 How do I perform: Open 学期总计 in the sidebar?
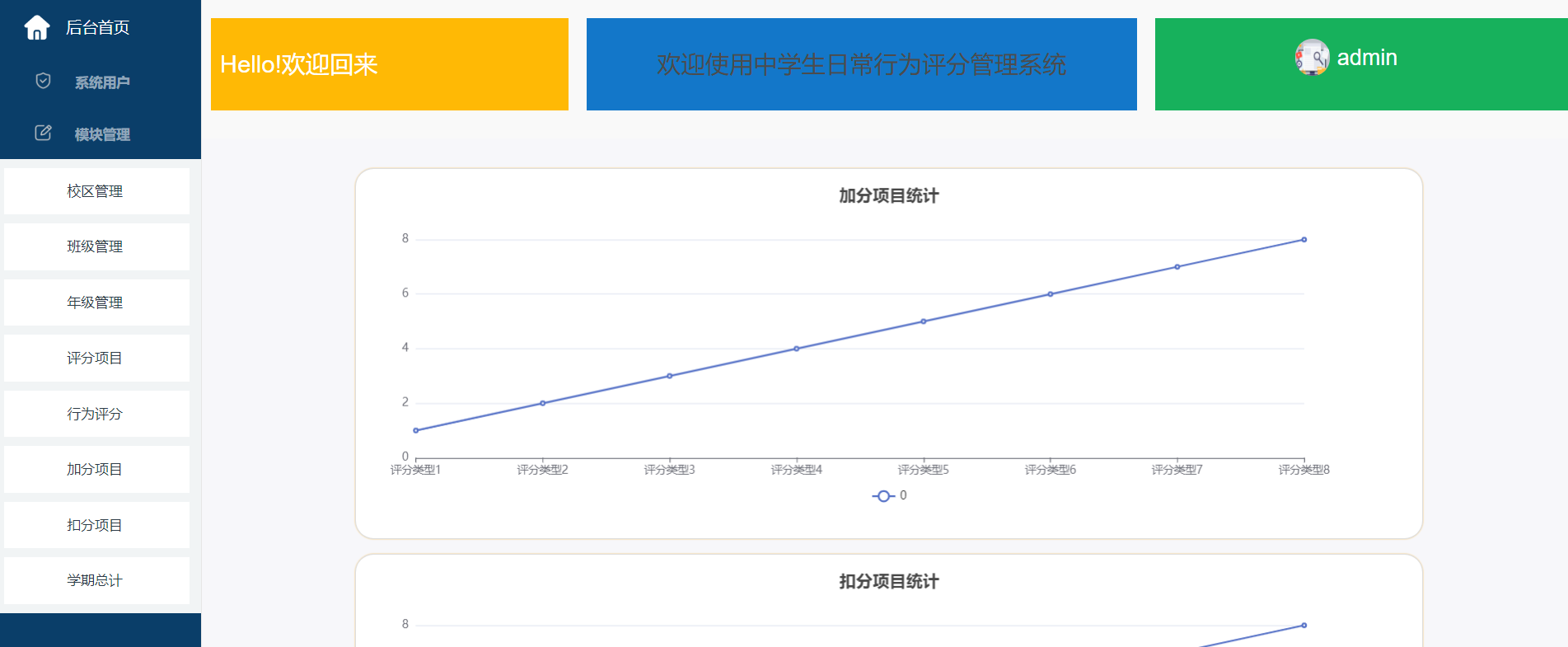[96, 580]
